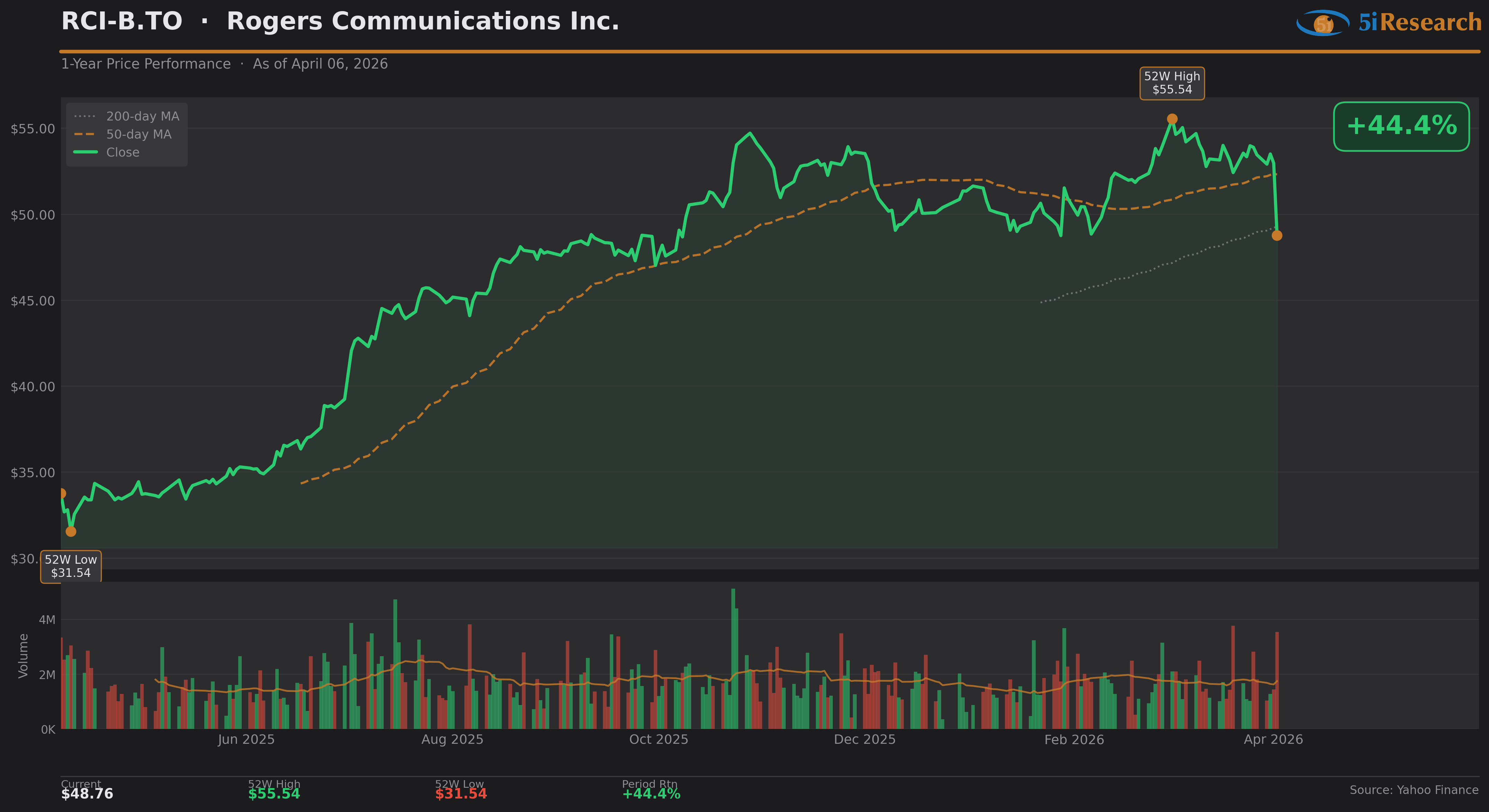Select the Aug 2025 x-axis label
Screen dimensions: 1489x812
tap(452, 739)
